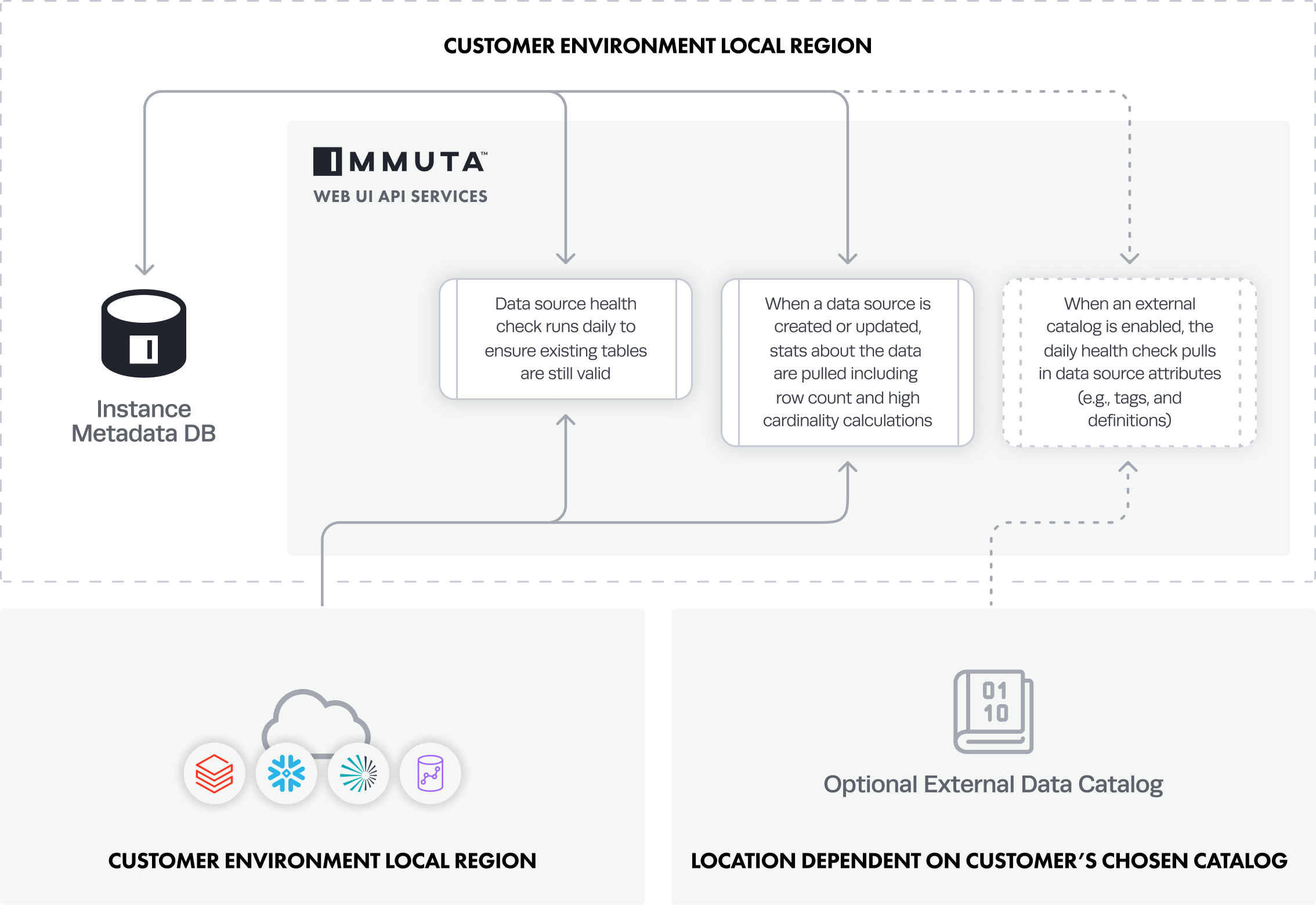Viewport: 1316px width, 905px height.
Task: Click the binary book catalog icon
Action: click(993, 712)
